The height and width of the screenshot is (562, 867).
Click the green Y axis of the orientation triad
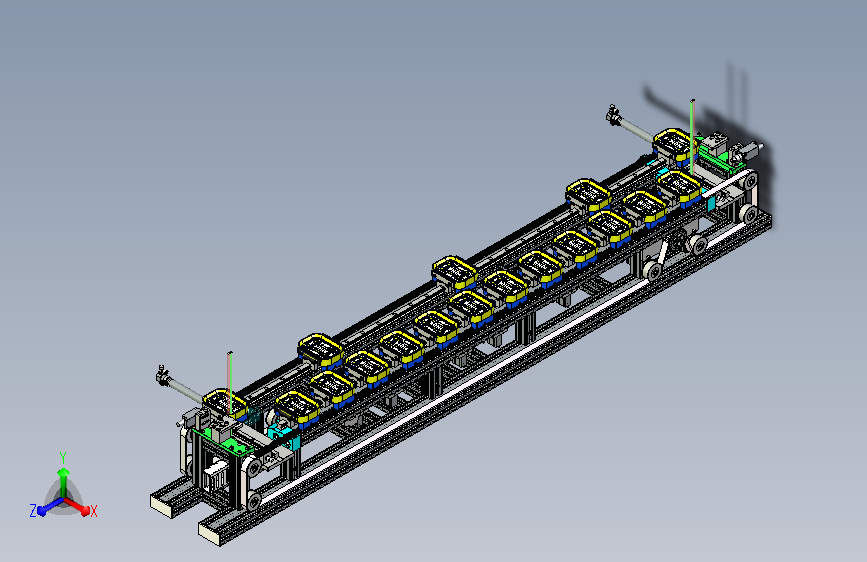[63, 482]
